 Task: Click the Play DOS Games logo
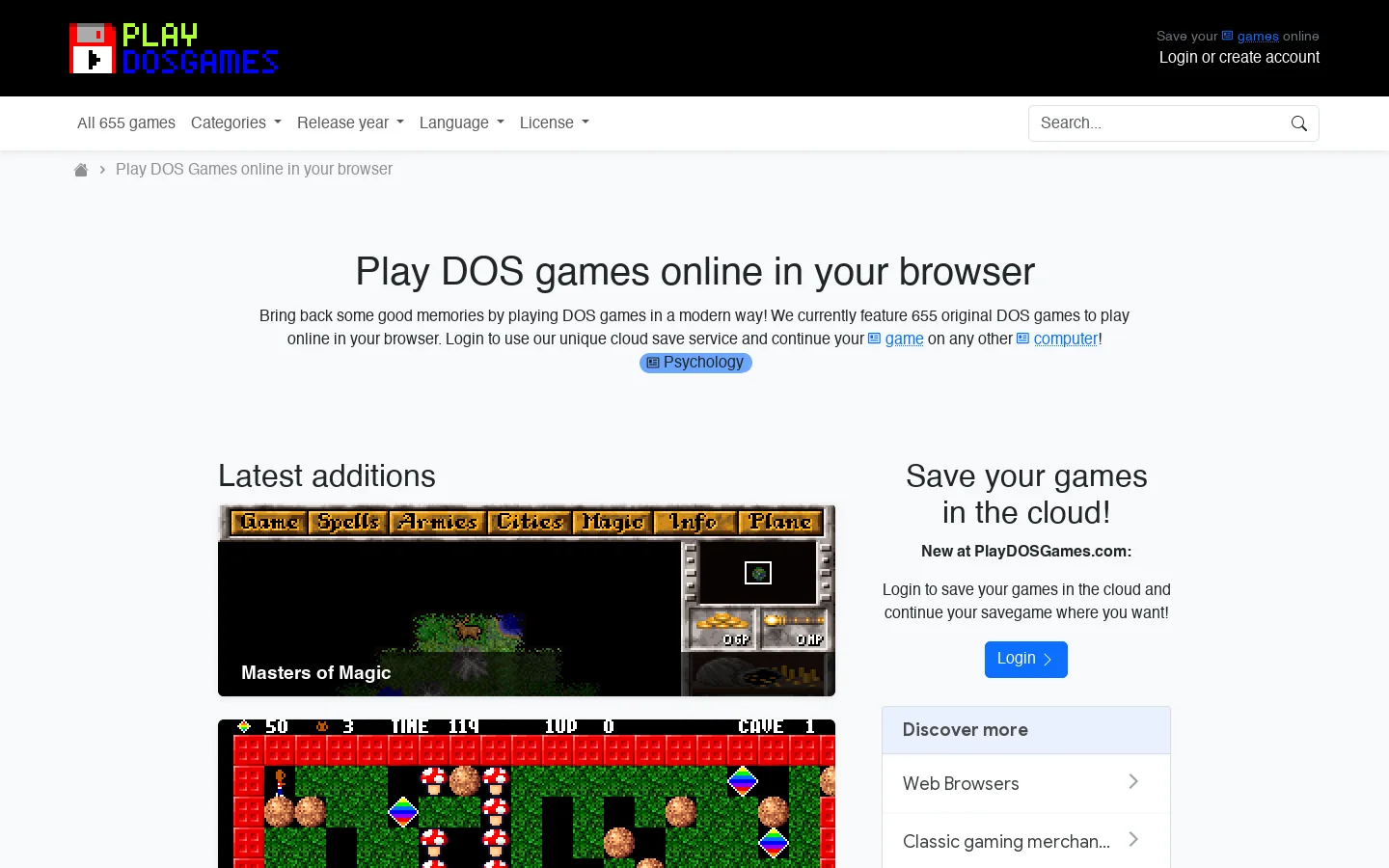(x=174, y=48)
